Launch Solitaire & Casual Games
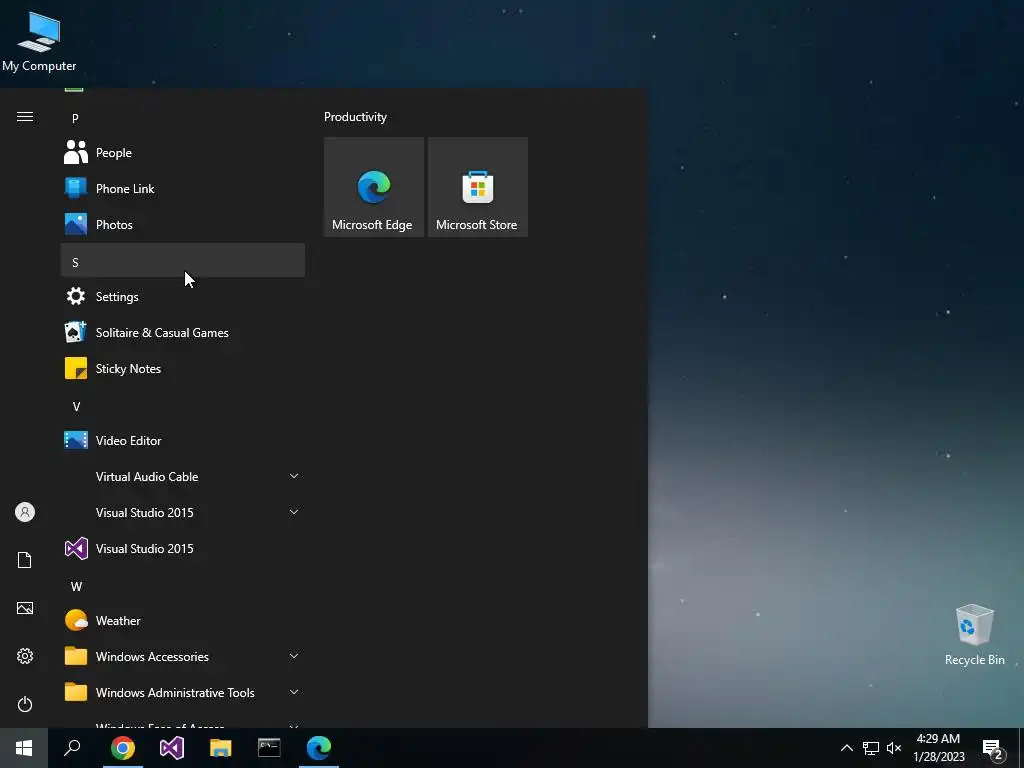 [183, 332]
